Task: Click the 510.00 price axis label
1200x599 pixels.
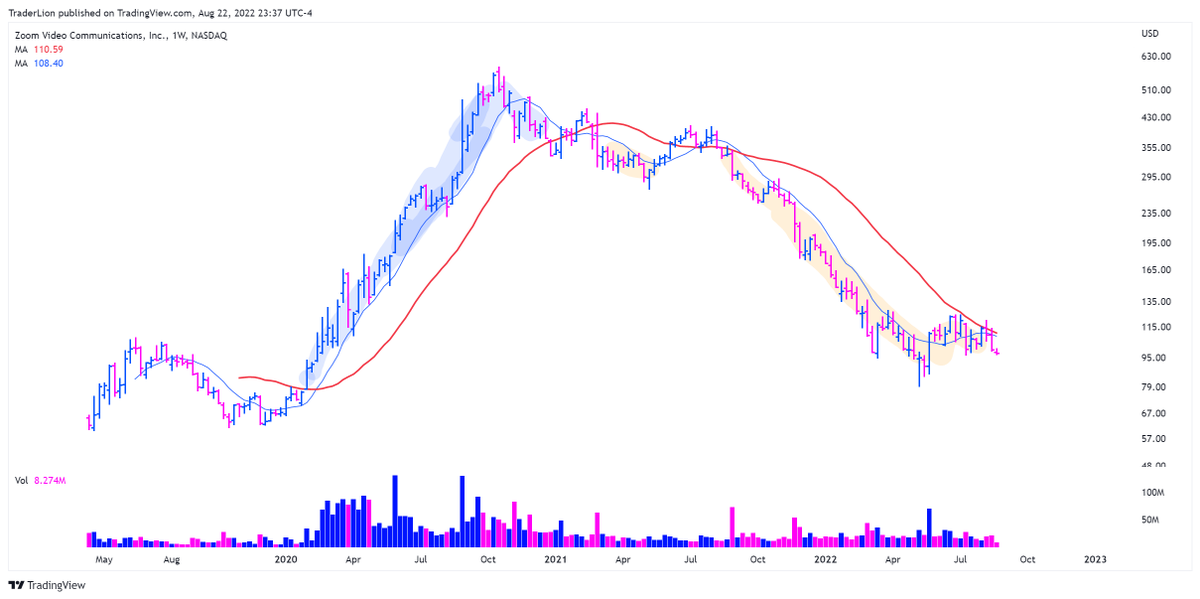Action: pyautogui.click(x=1157, y=90)
